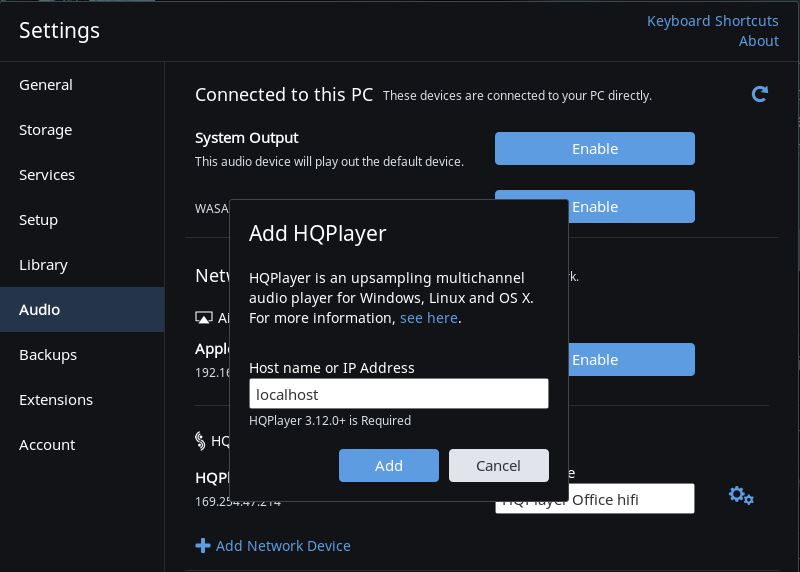Click the HQPlayer logo icon

point(200,441)
